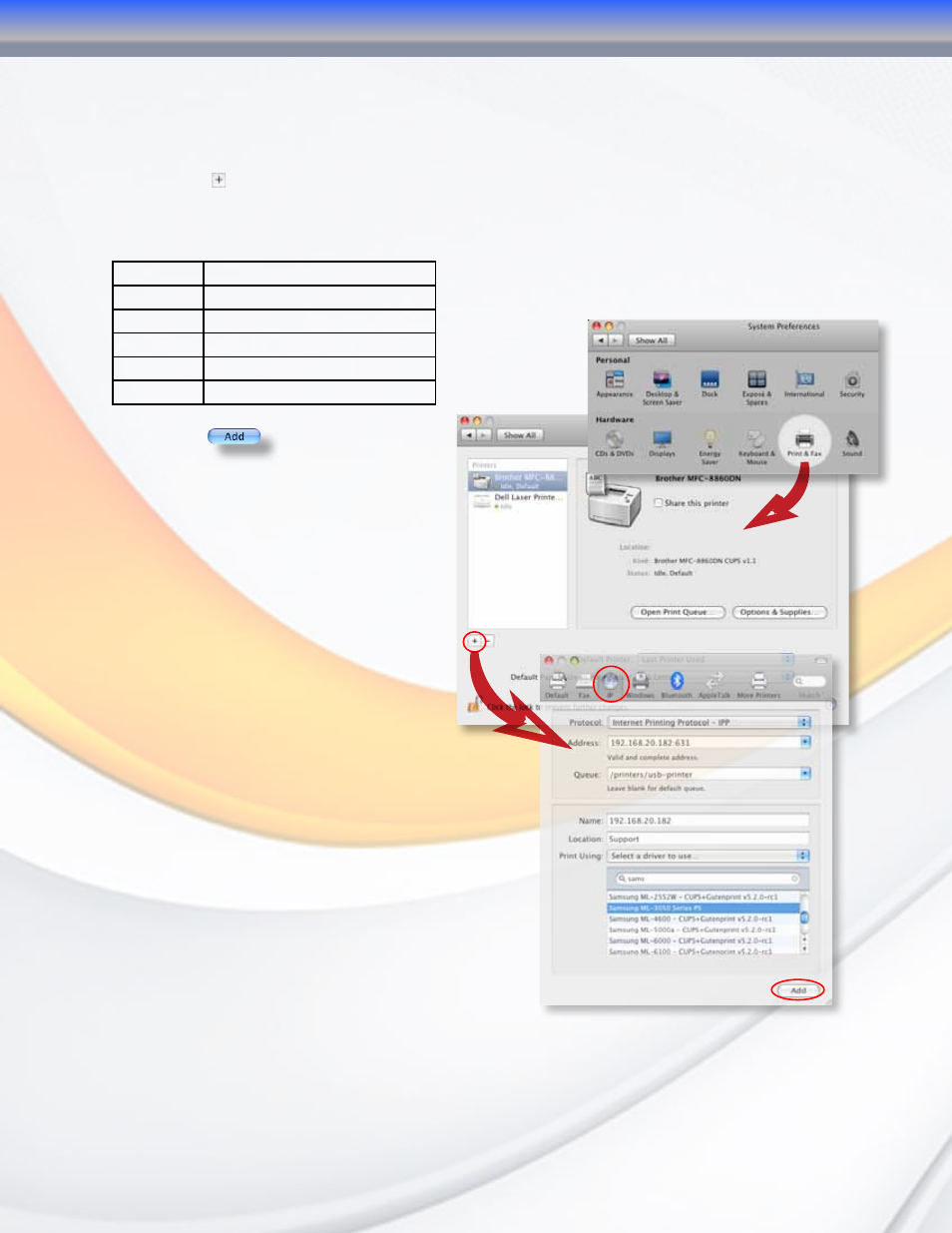This screenshot has height=1233, width=952.
Task: Click the driver search field
Action: (x=709, y=879)
